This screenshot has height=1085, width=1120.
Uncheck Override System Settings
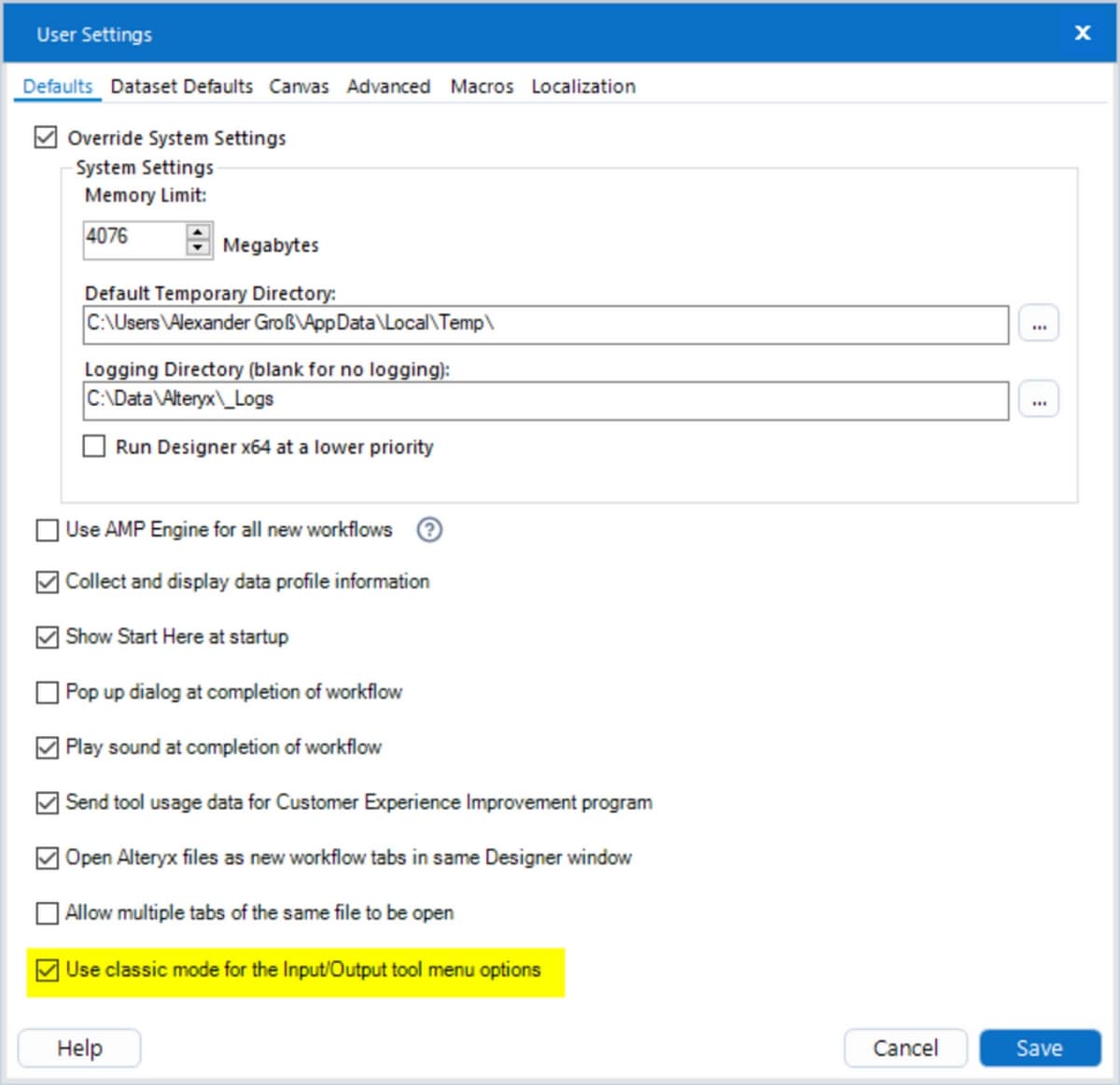coord(46,138)
